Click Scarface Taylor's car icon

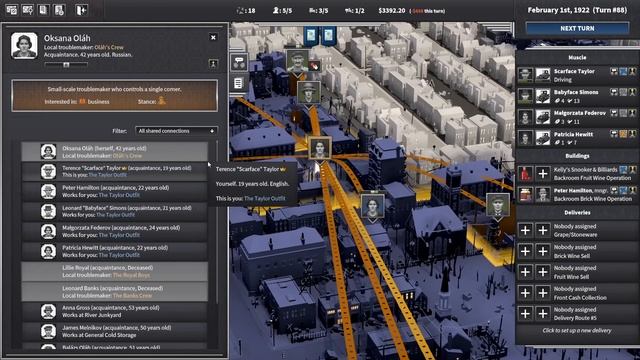point(543,75)
